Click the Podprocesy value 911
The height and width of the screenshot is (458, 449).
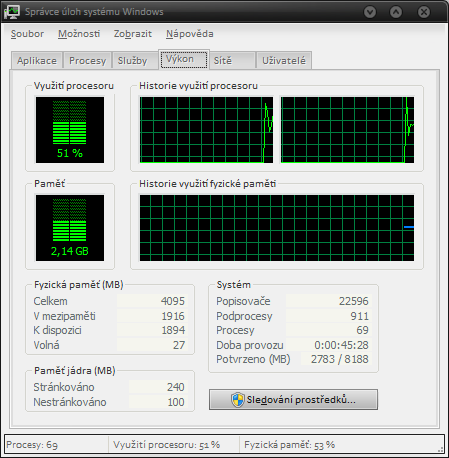tap(359, 316)
